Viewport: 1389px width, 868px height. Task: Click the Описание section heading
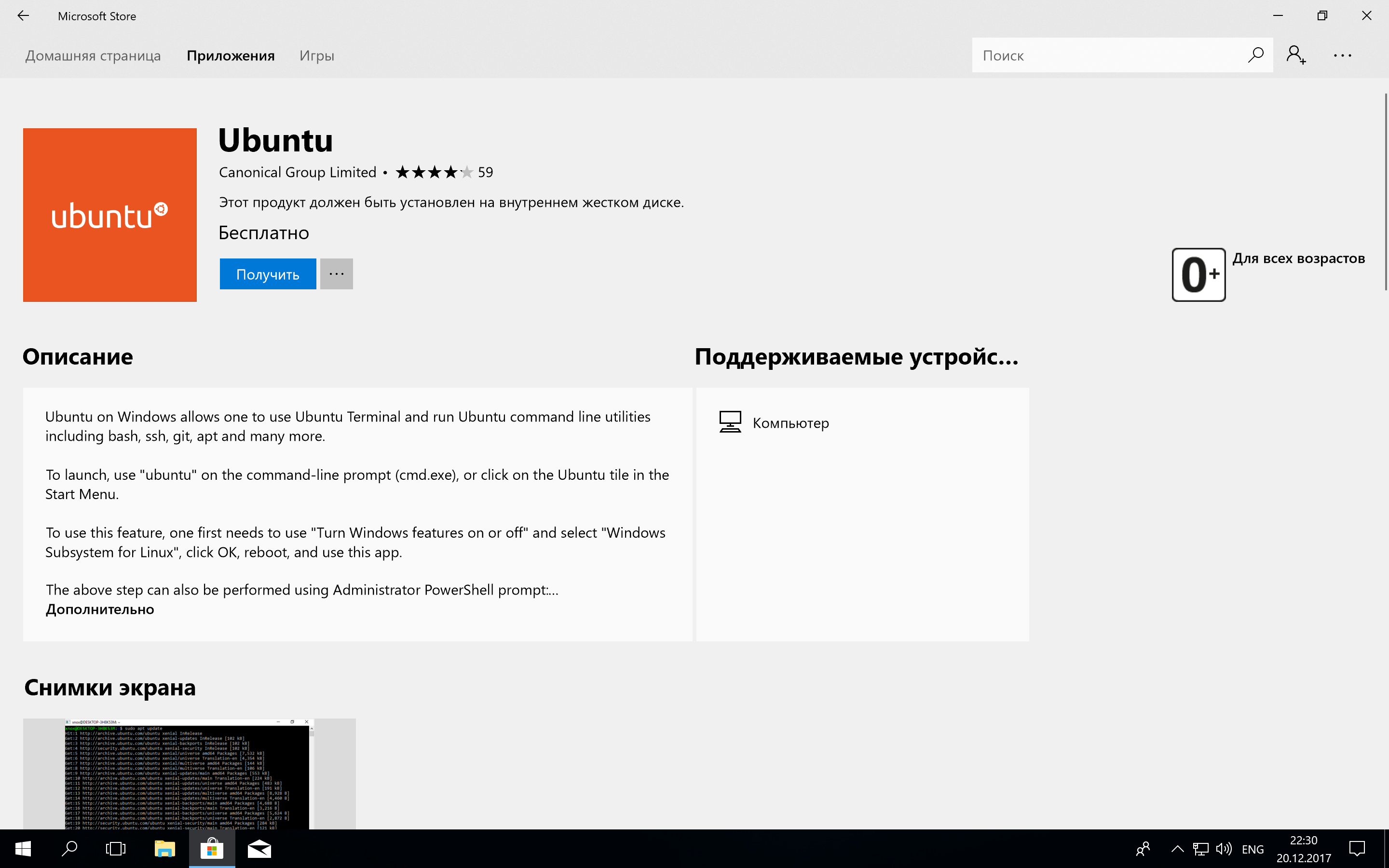pos(78,357)
